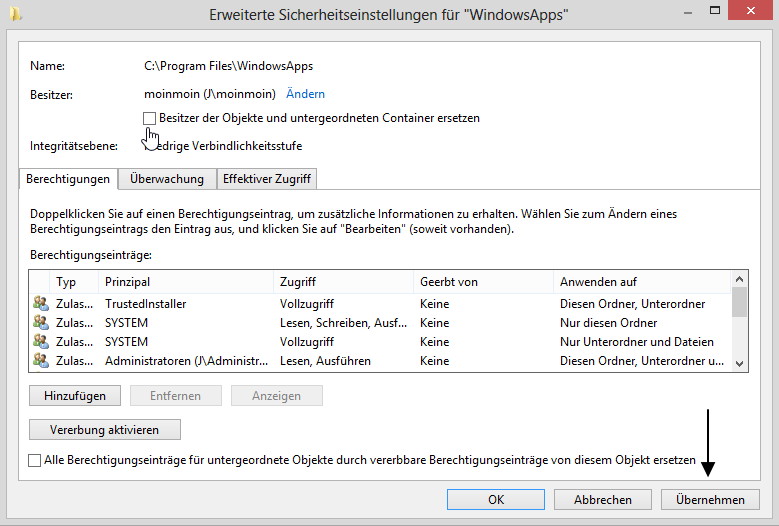Enable Besitzer der Objekte ersetzen checkbox
Image resolution: width=779 pixels, height=526 pixels.
[149, 118]
